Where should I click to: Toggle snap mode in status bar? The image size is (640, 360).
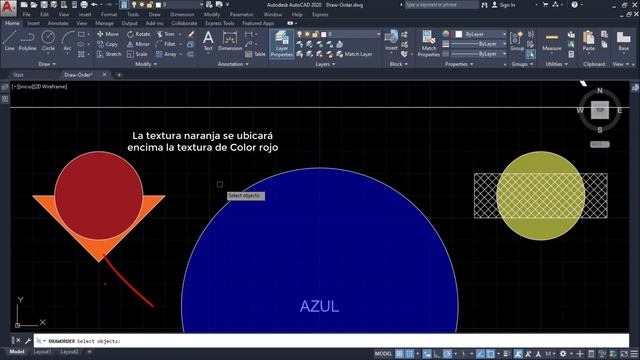pyautogui.click(x=409, y=354)
